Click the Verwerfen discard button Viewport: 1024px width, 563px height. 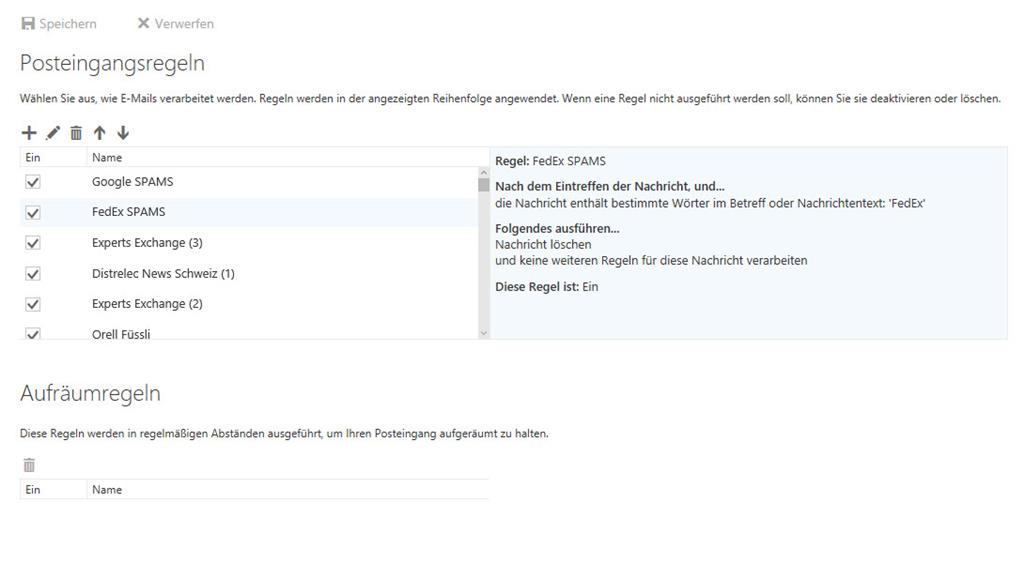175,24
